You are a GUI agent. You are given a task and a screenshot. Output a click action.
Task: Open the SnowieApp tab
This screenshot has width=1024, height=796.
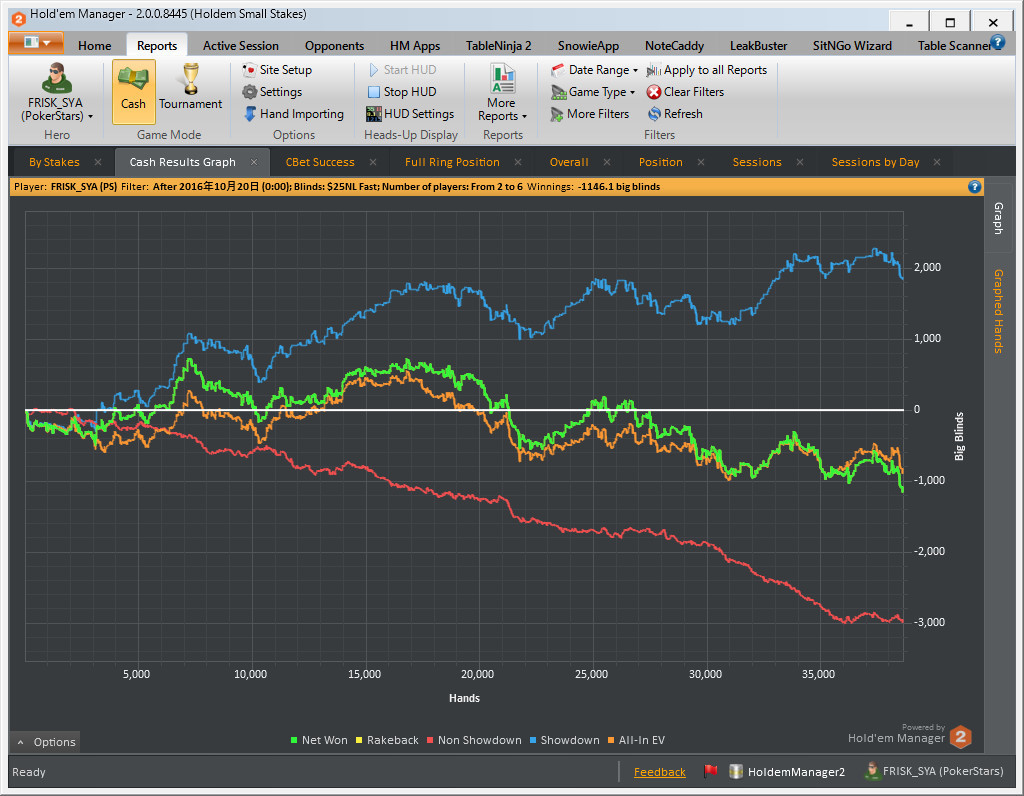click(588, 46)
